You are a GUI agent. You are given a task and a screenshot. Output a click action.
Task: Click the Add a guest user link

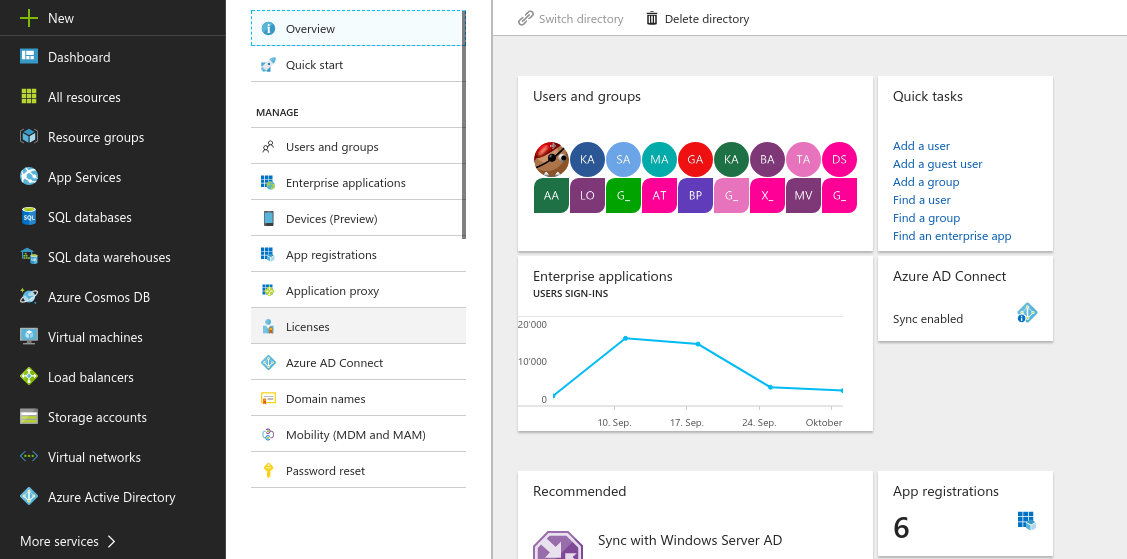937,164
